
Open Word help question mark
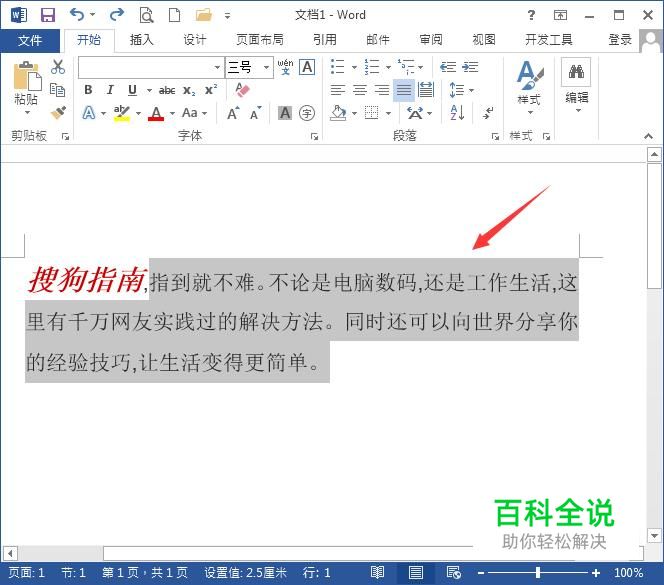[x=531, y=15]
